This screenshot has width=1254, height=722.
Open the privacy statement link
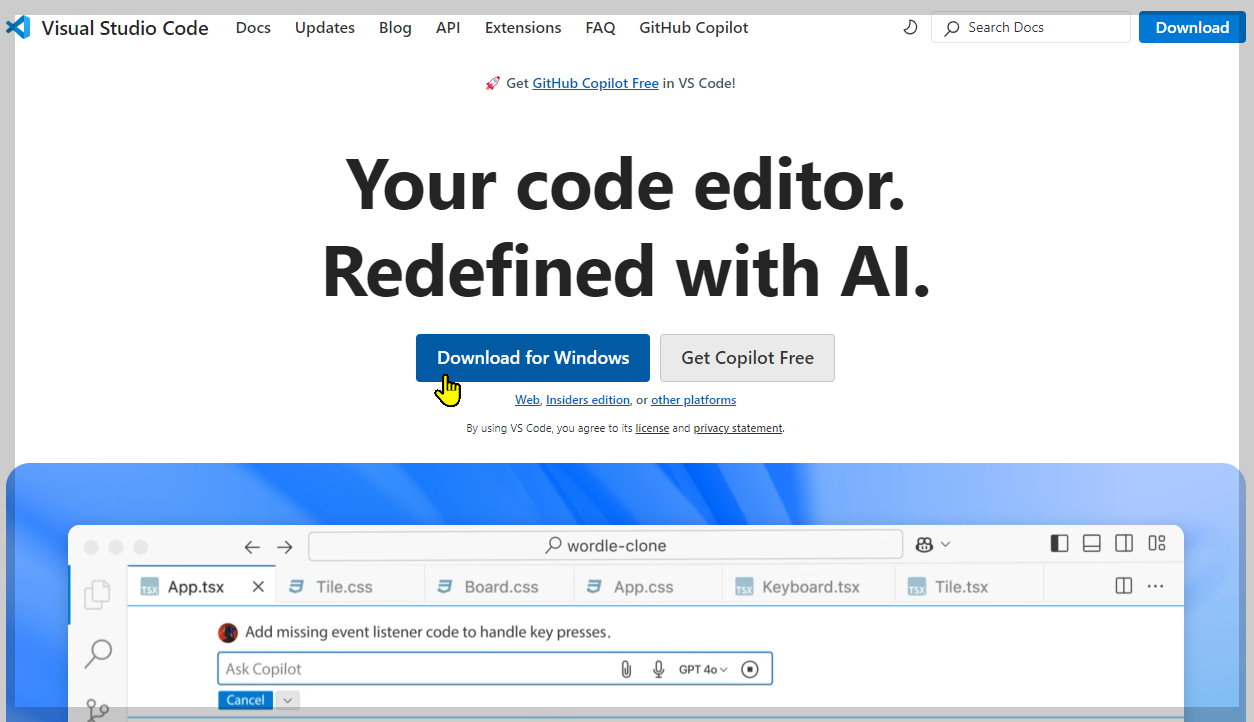pos(738,428)
